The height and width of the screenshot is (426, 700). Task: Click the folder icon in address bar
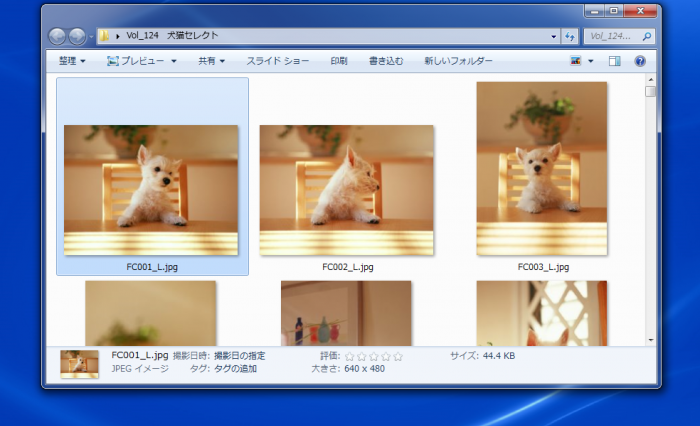pos(104,36)
